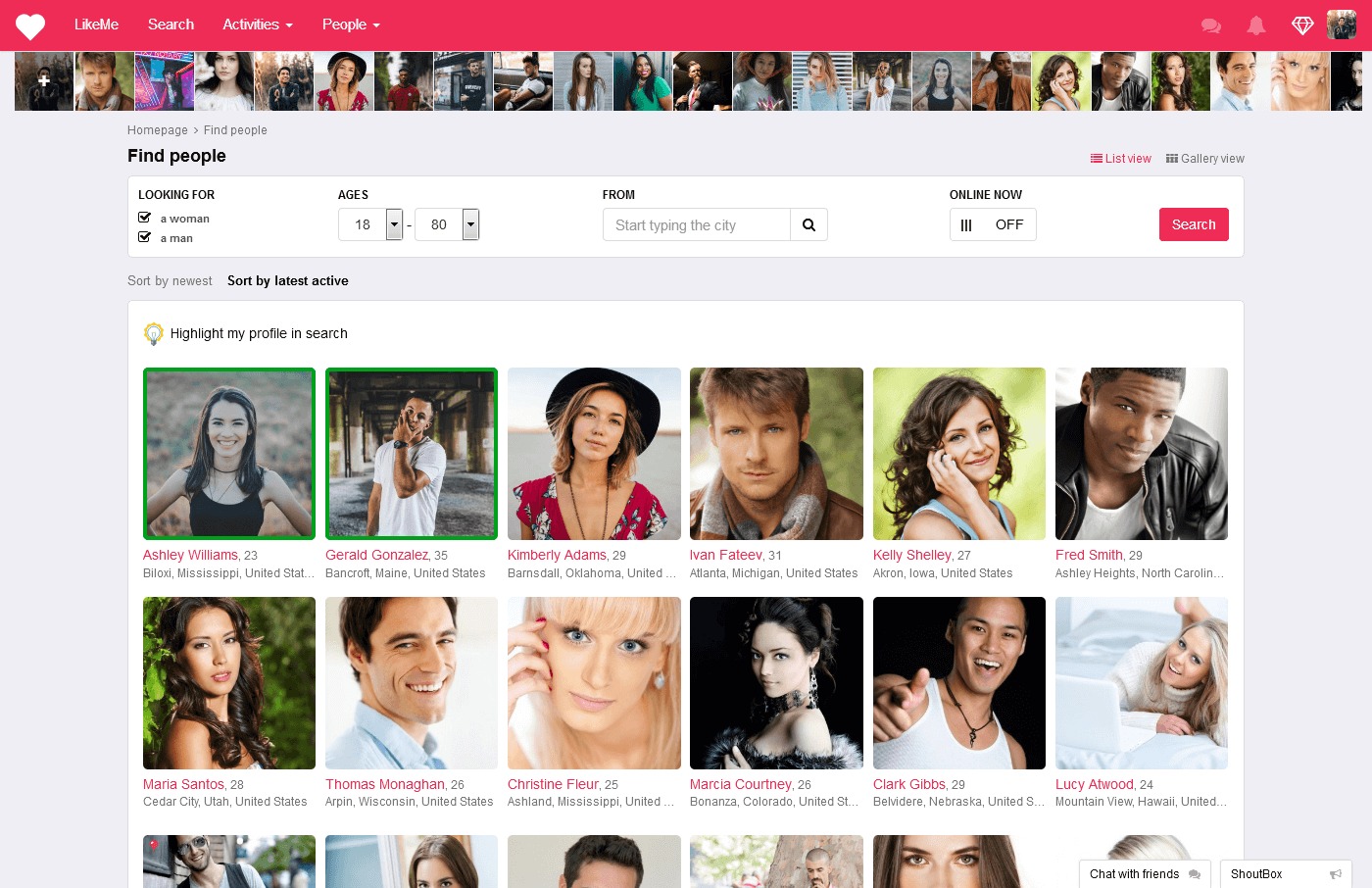Select Sort by latest active

pyautogui.click(x=288, y=280)
